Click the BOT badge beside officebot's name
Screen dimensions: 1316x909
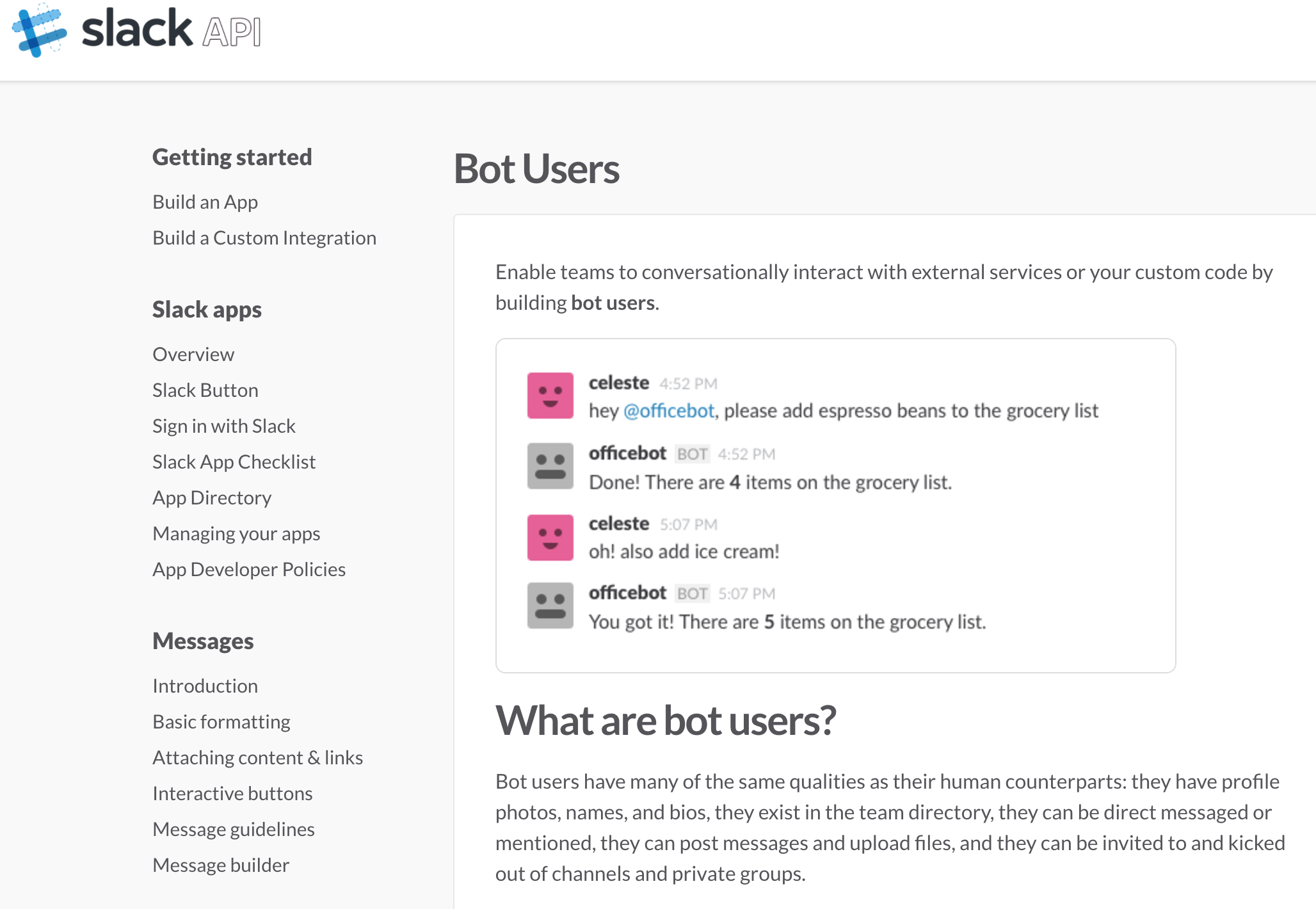point(692,453)
